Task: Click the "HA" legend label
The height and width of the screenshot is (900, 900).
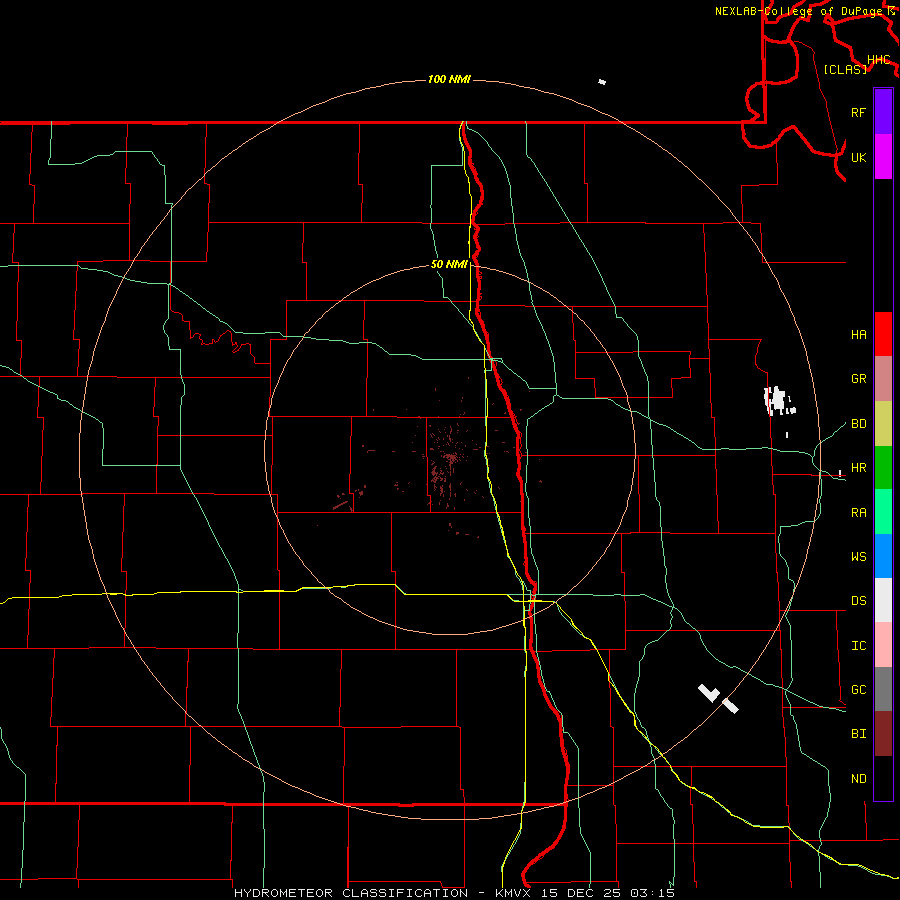Action: 858,334
